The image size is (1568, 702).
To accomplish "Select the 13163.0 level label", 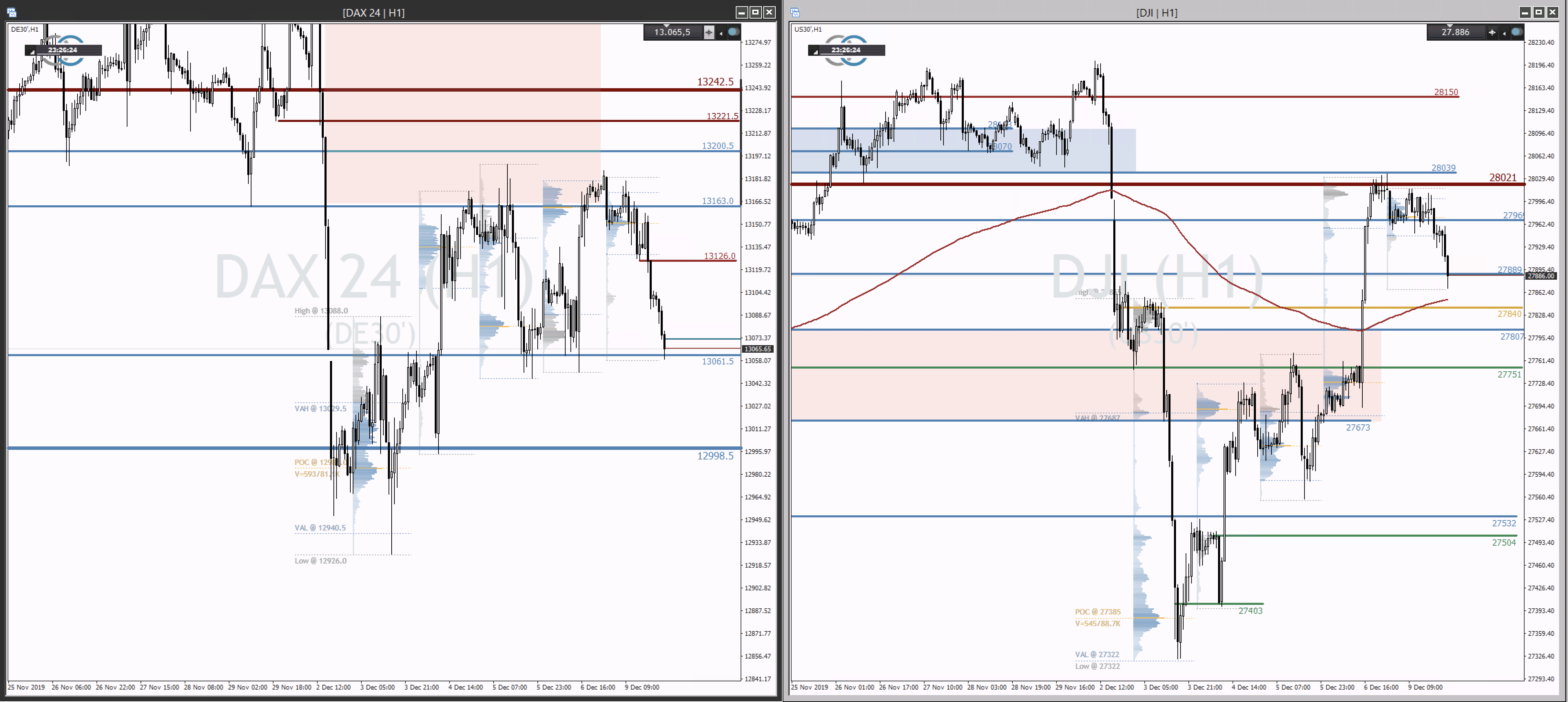I will pyautogui.click(x=718, y=201).
